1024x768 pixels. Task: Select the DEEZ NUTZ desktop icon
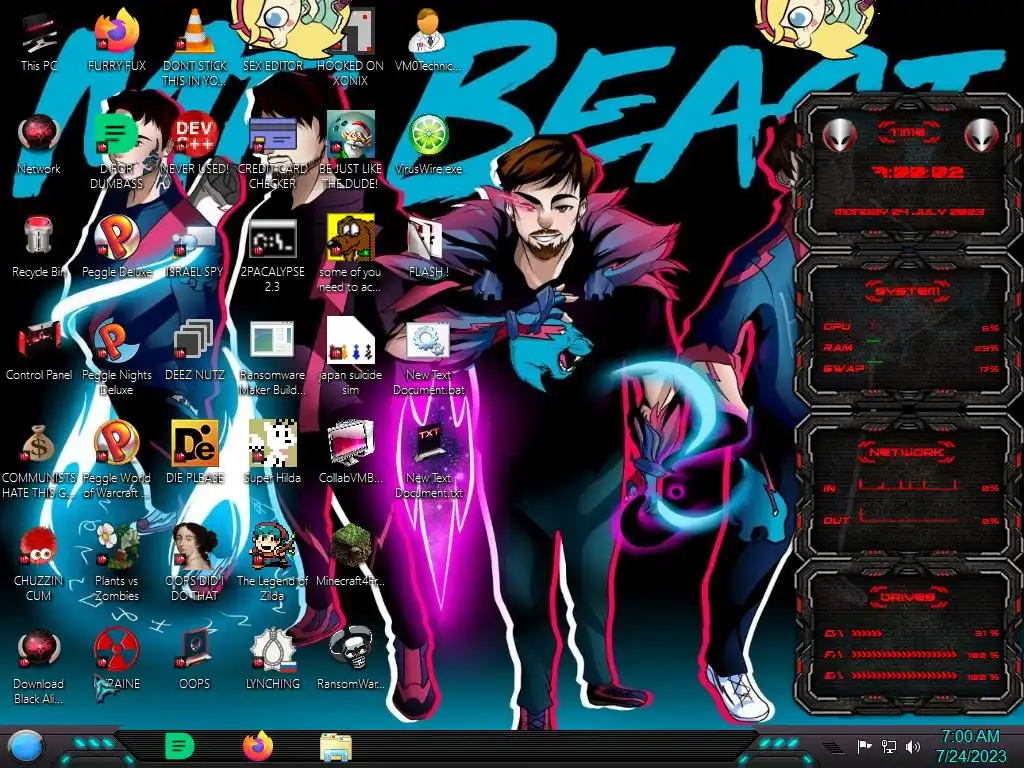[194, 351]
